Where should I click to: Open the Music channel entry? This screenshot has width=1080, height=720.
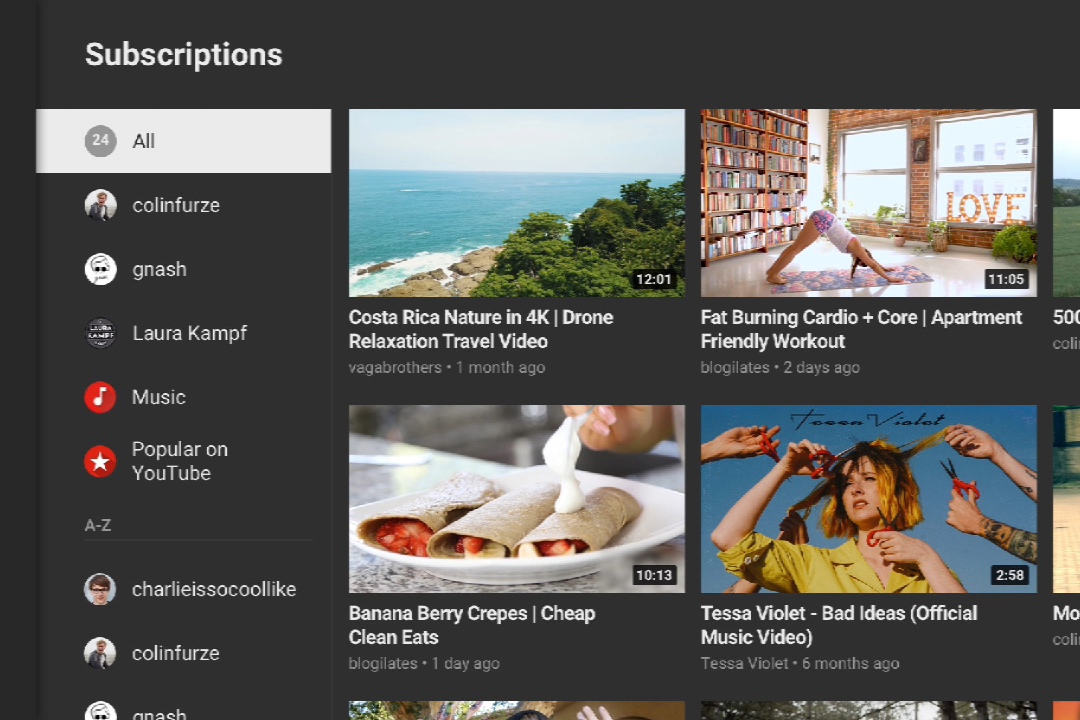[x=159, y=397]
